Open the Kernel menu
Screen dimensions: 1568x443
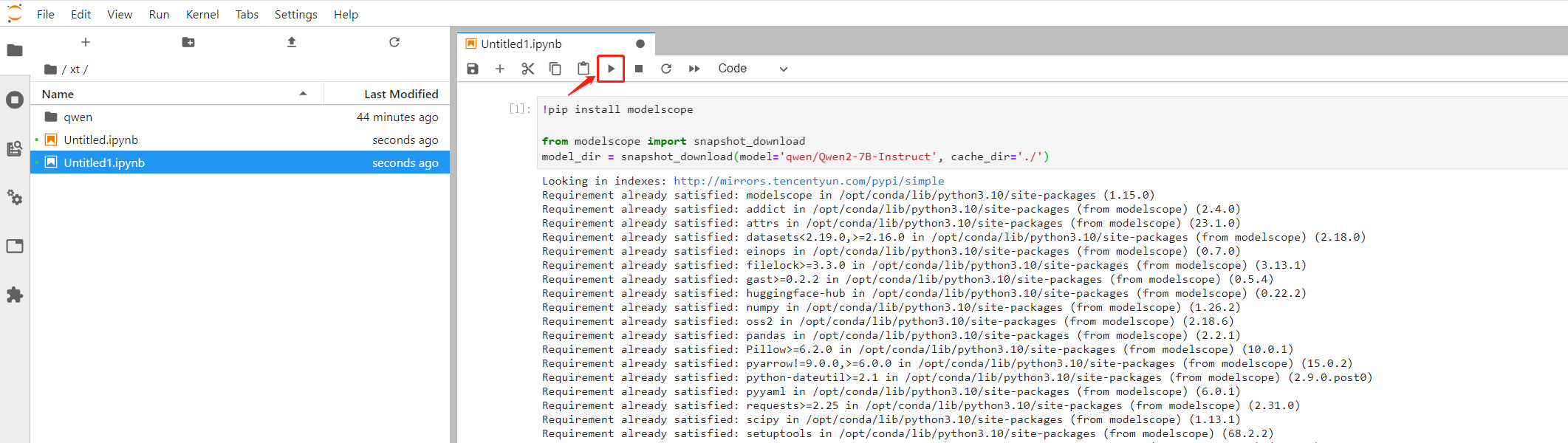click(x=202, y=14)
